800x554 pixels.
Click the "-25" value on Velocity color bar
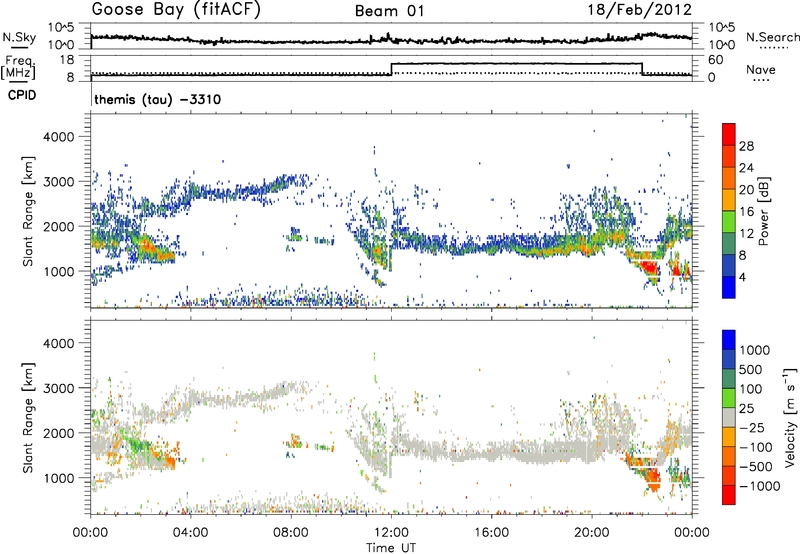coord(752,427)
